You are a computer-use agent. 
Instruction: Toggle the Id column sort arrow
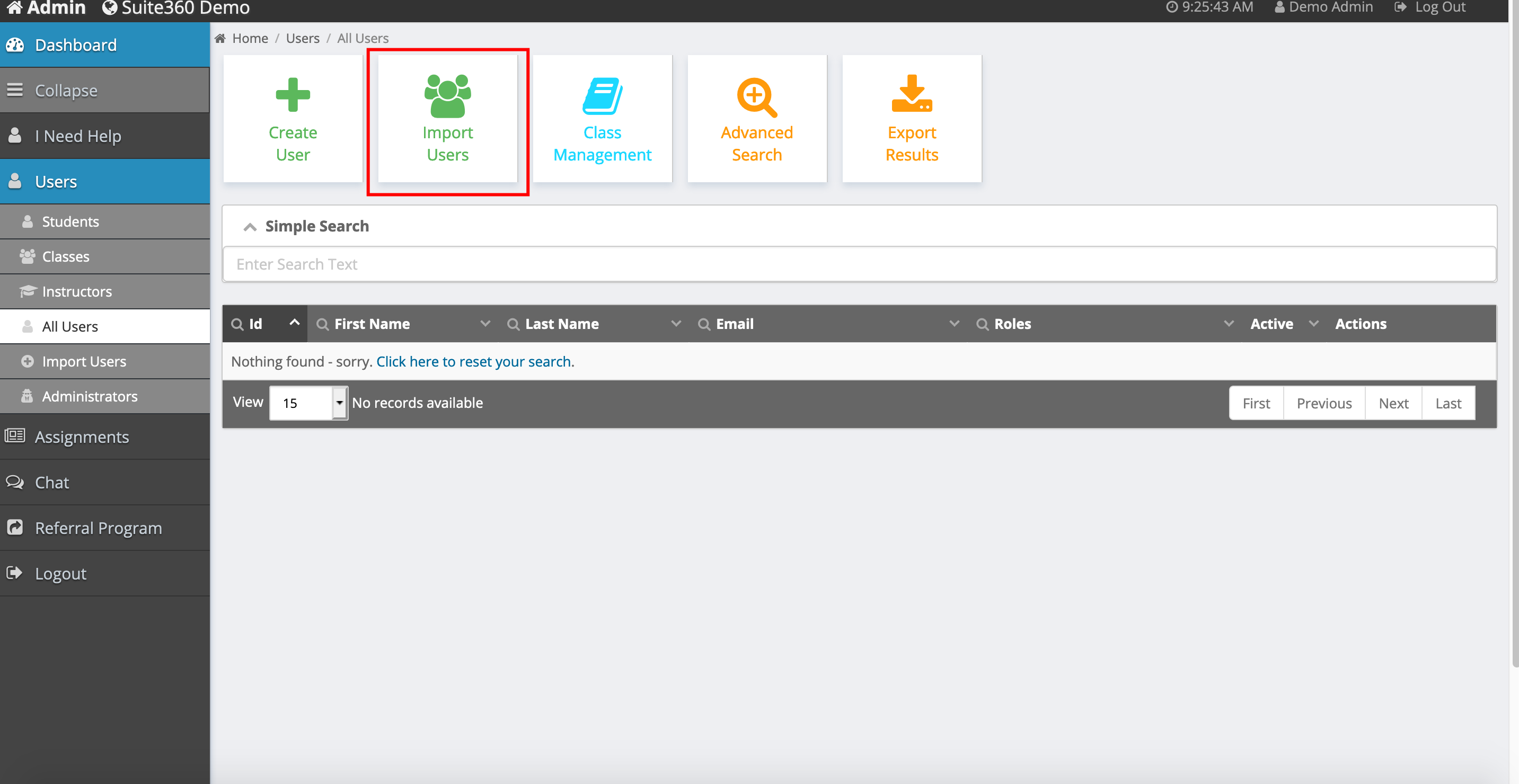tap(294, 323)
